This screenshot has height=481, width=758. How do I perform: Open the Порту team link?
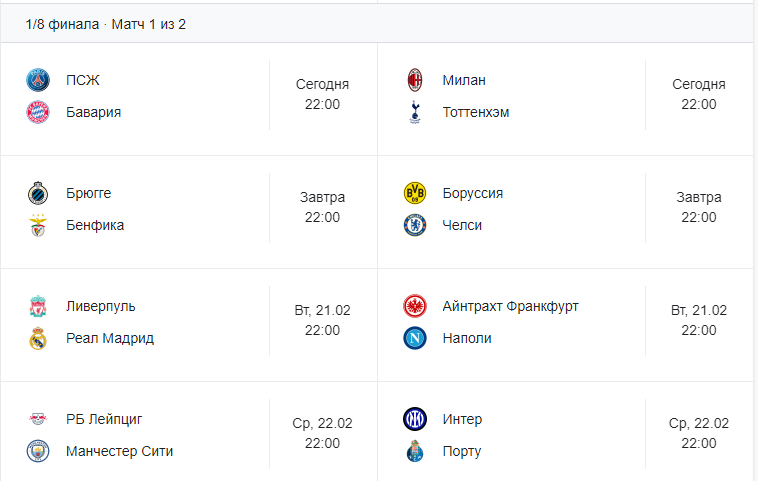[x=461, y=451]
